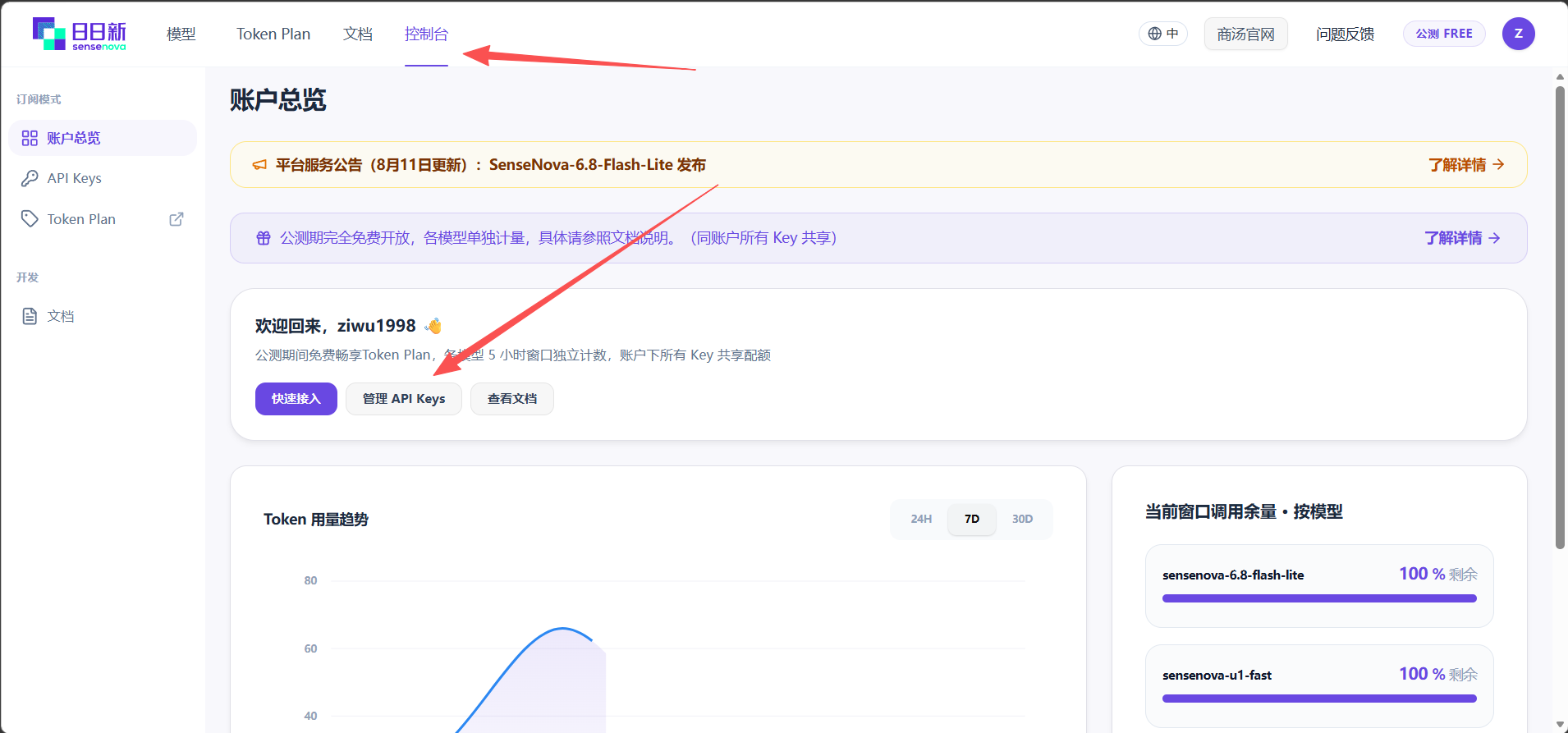Click the scrollbar down arrow
The width and height of the screenshot is (1568, 733).
click(x=1560, y=725)
